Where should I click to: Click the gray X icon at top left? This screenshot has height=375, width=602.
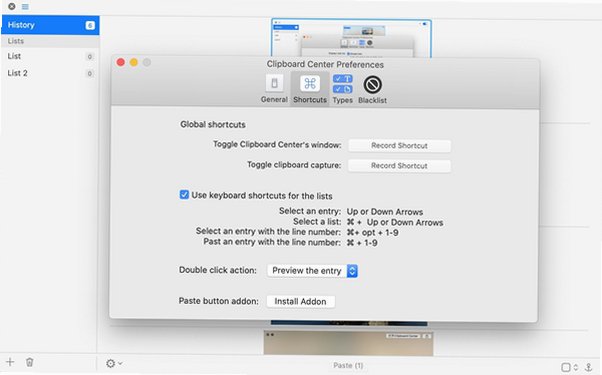[12, 6]
